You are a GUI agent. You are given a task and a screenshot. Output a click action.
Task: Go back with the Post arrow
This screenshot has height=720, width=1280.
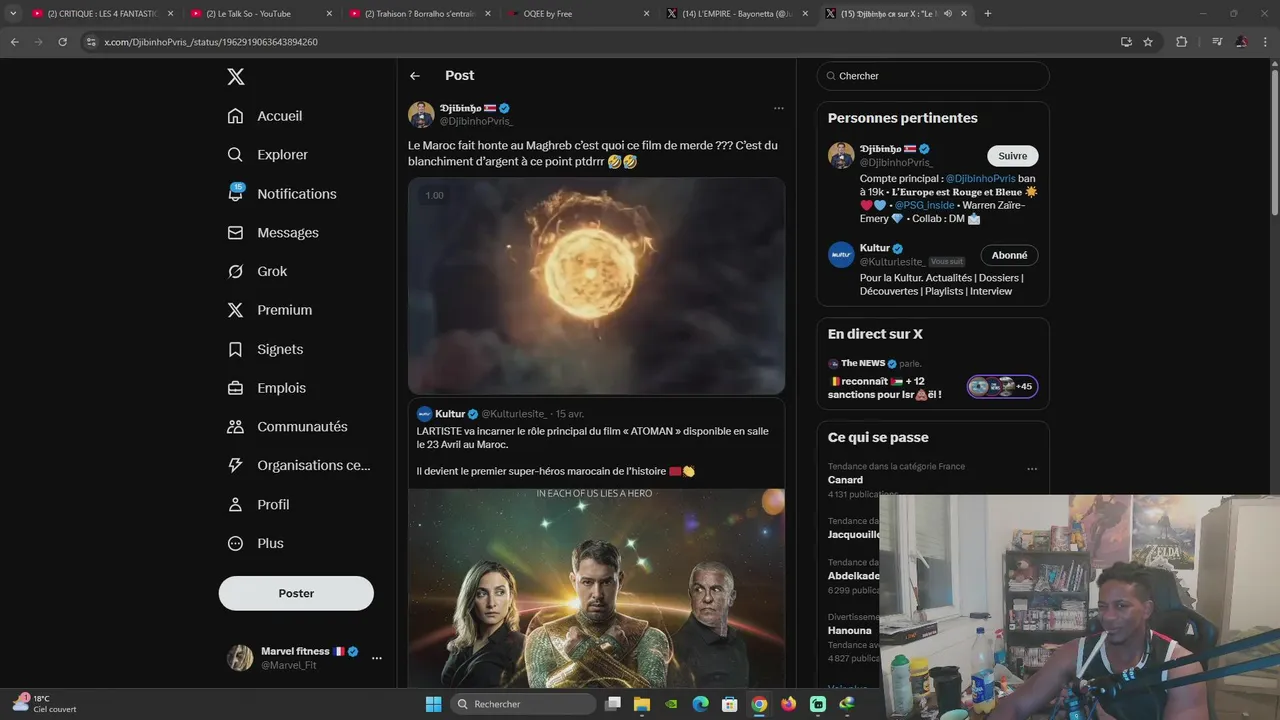click(415, 76)
